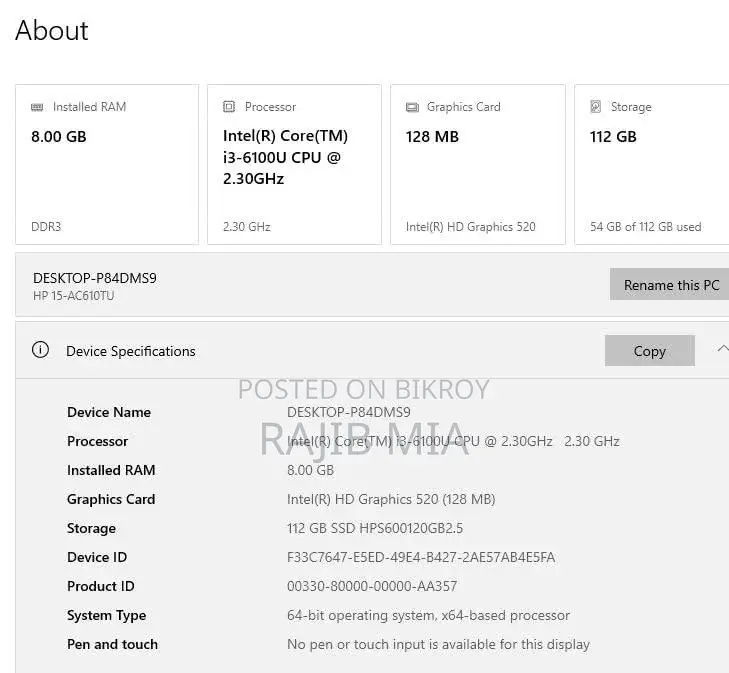Screen dimensions: 729x673
Task: Click the Product ID label
Action: [100, 586]
